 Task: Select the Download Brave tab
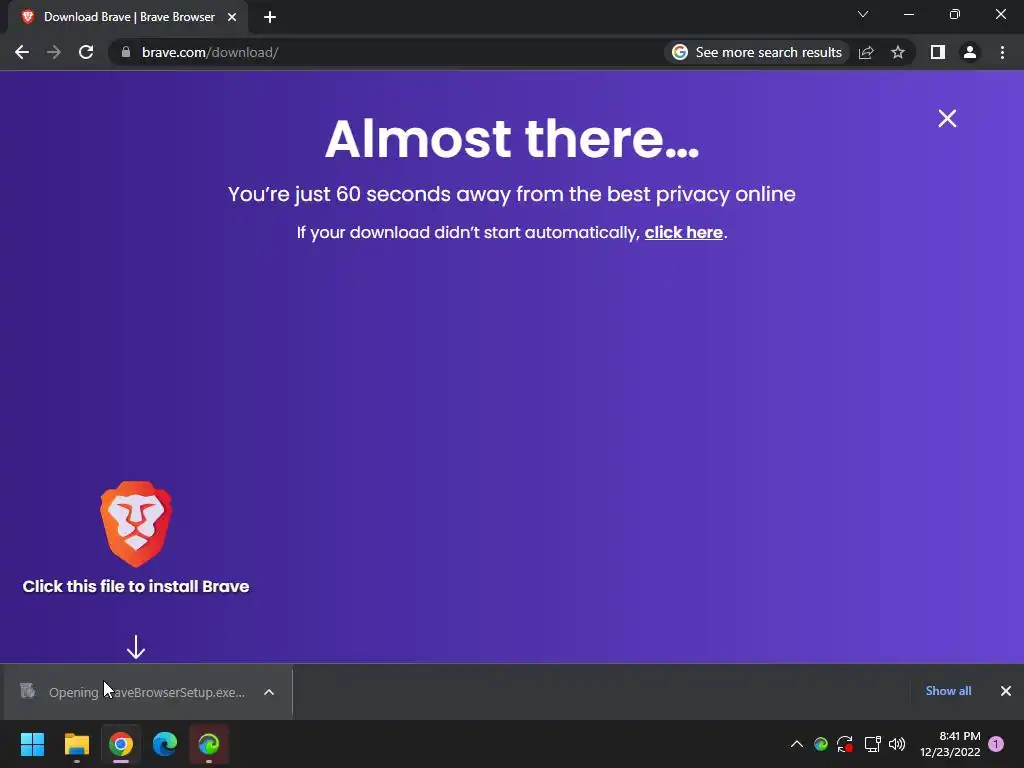coord(129,17)
